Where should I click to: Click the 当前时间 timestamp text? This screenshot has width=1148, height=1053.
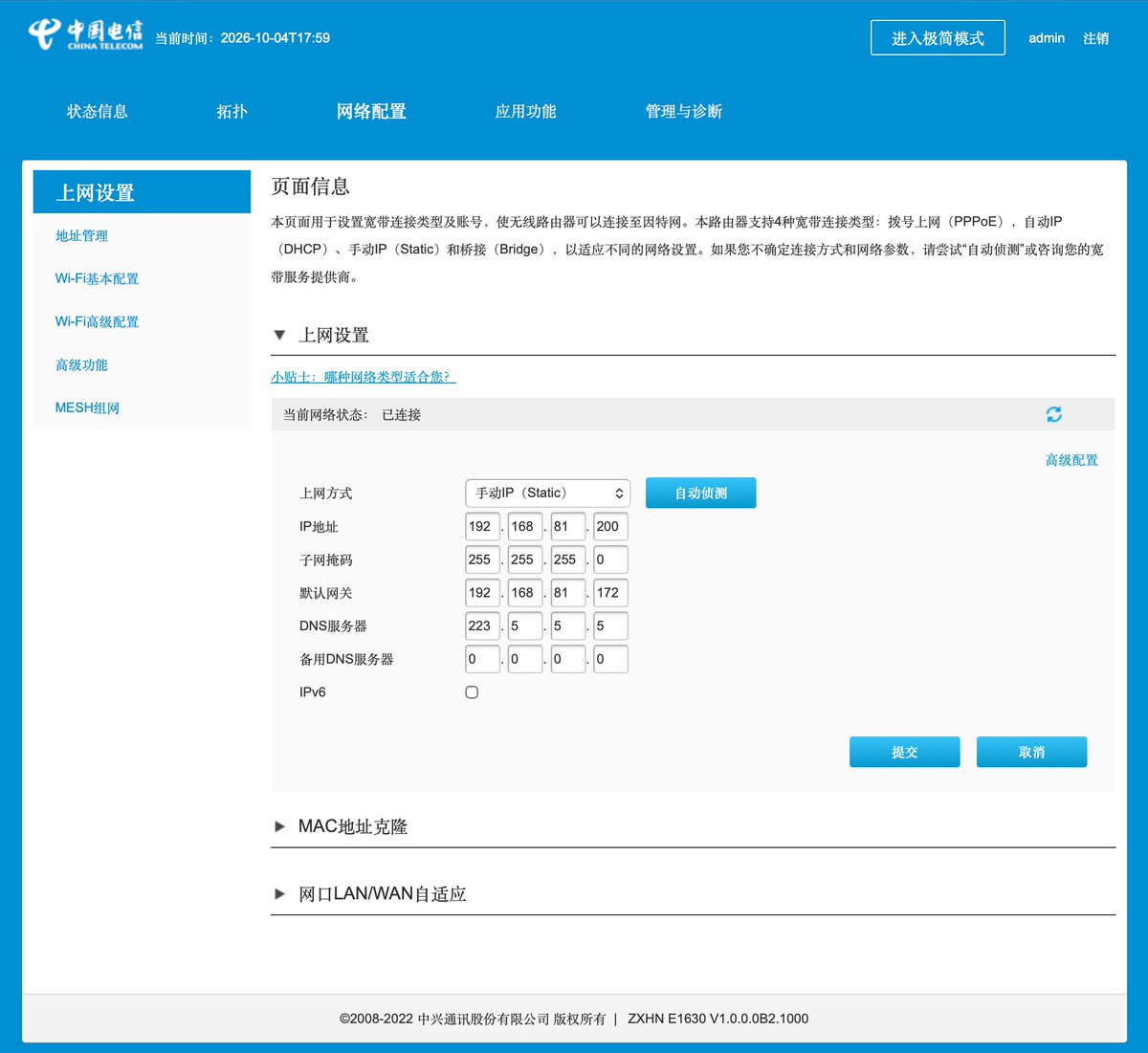tap(242, 38)
